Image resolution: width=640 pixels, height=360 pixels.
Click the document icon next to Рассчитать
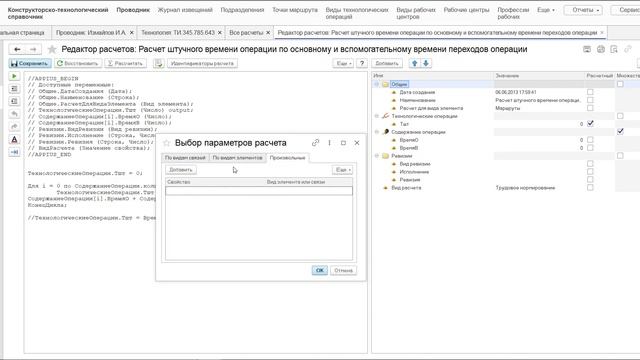point(158,63)
